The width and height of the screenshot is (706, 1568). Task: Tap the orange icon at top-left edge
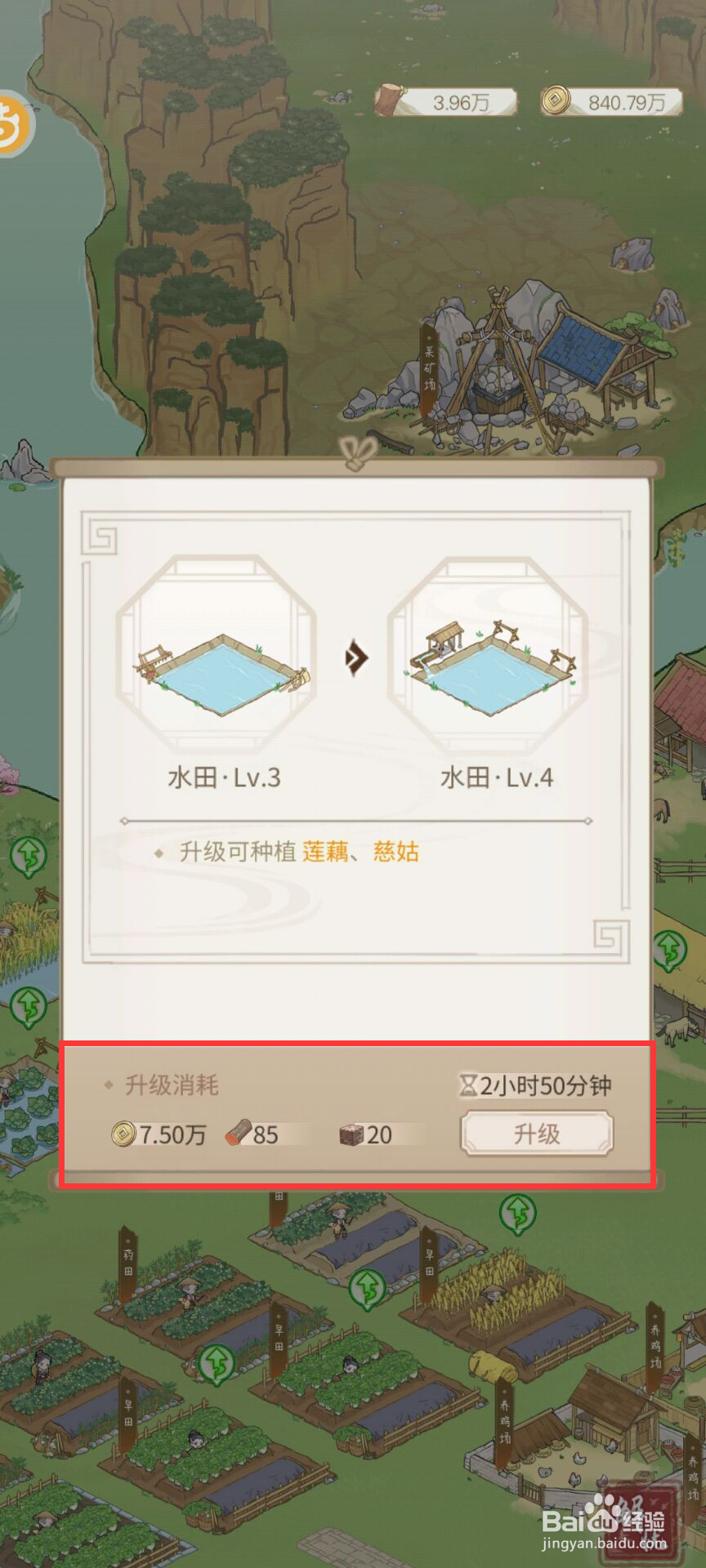[x=13, y=124]
